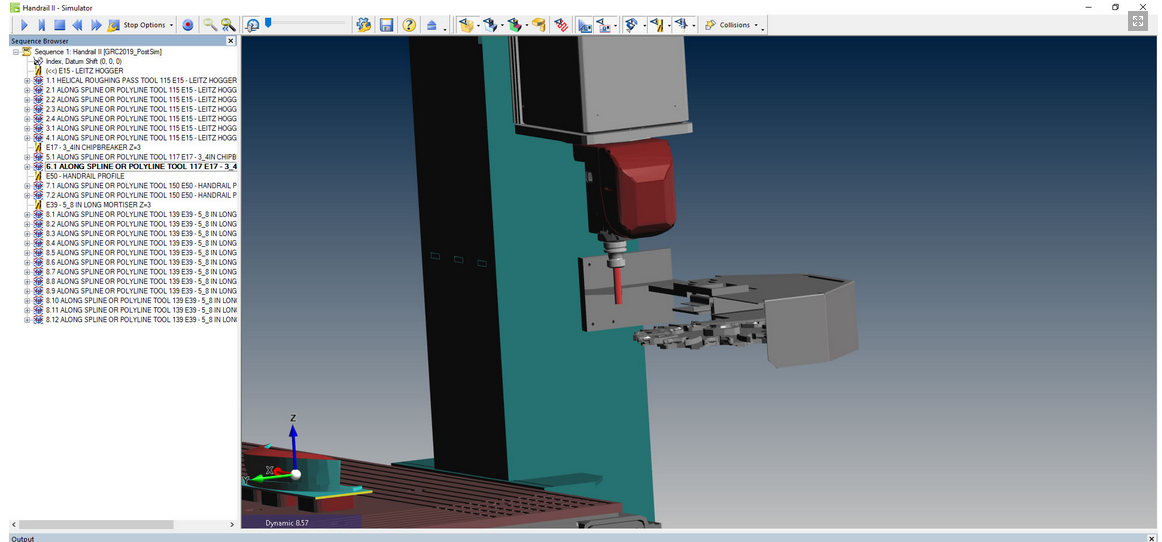1162x542 pixels.
Task: Stop the simulation with the square button
Action: [59, 25]
